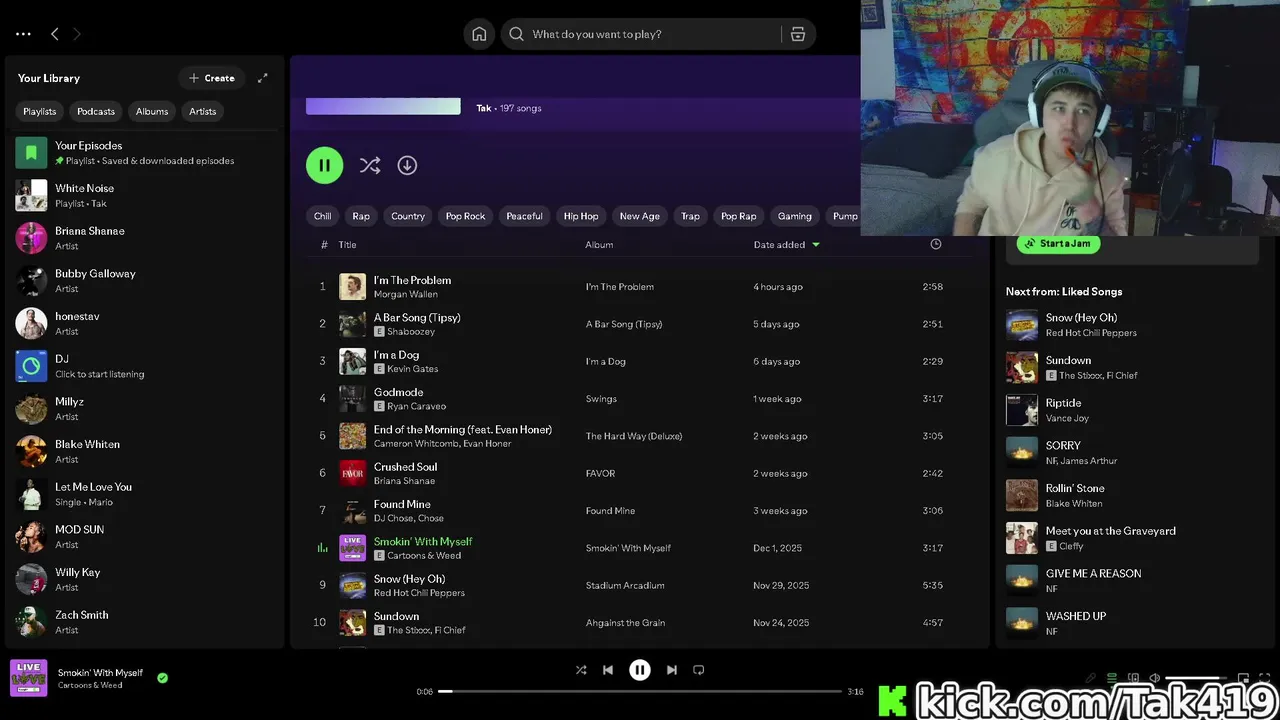This screenshot has width=1280, height=720.
Task: Open Ryan Caraveo artist link
Action: point(417,406)
